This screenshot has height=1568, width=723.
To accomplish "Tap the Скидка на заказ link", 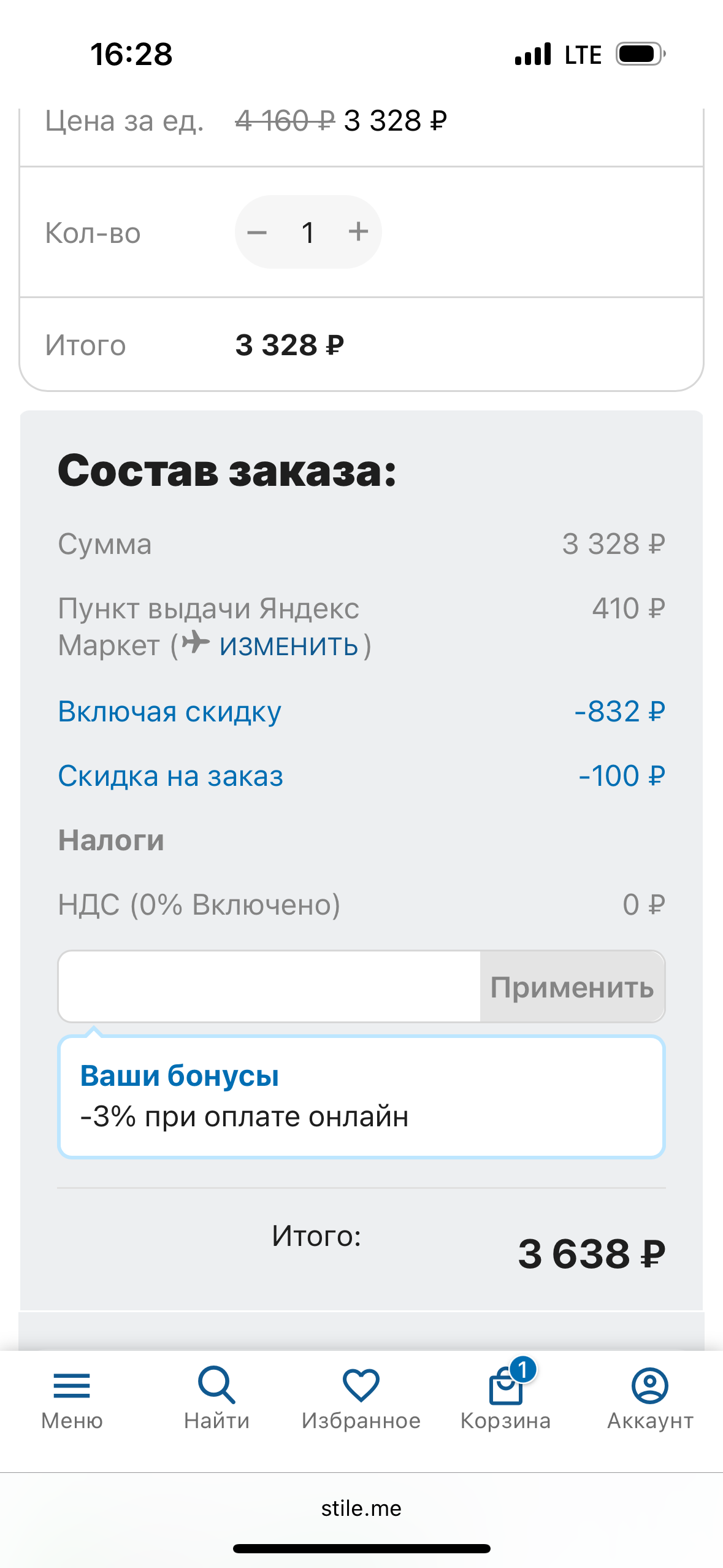I will pos(170,776).
